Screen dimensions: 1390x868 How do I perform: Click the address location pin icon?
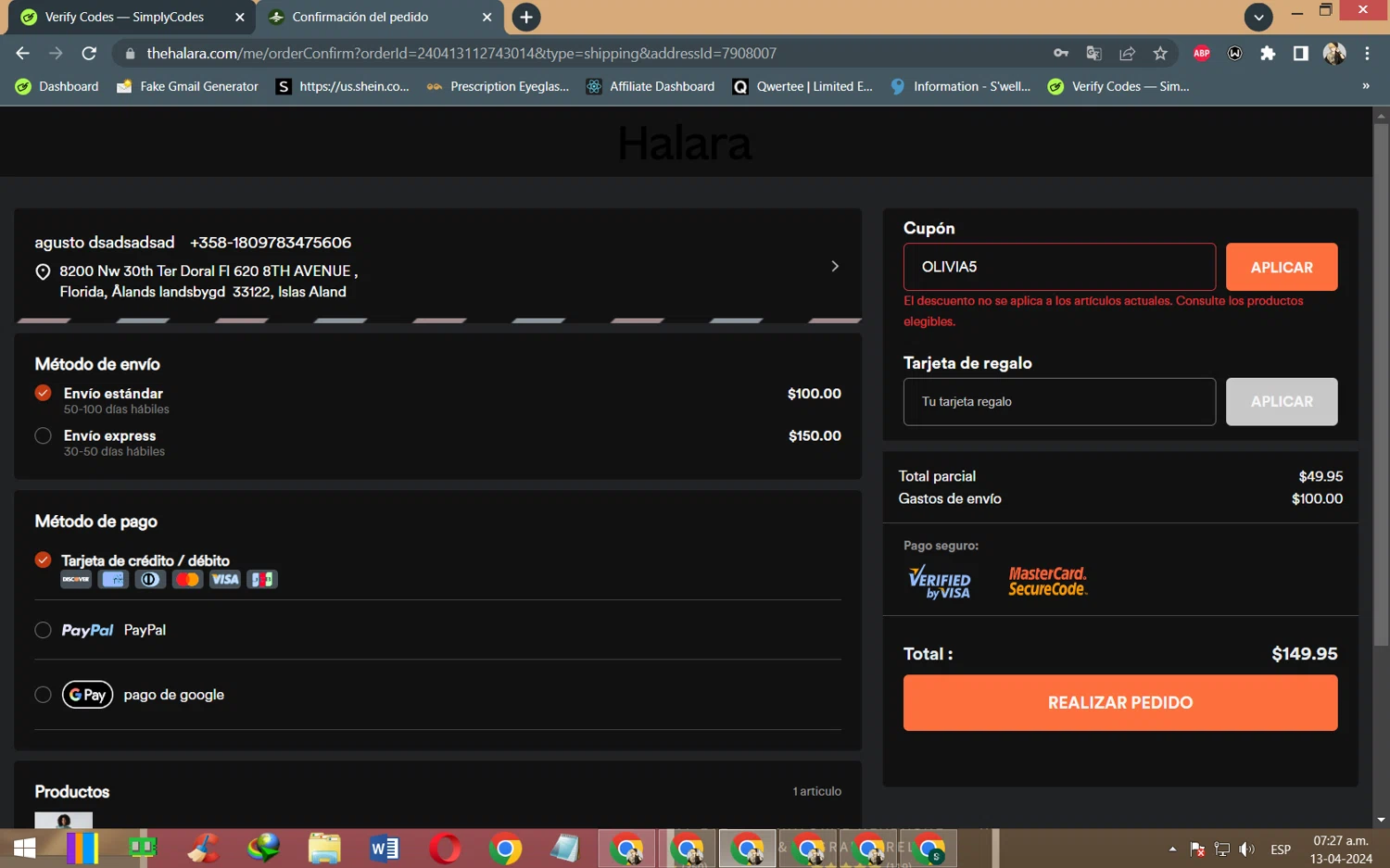[43, 271]
